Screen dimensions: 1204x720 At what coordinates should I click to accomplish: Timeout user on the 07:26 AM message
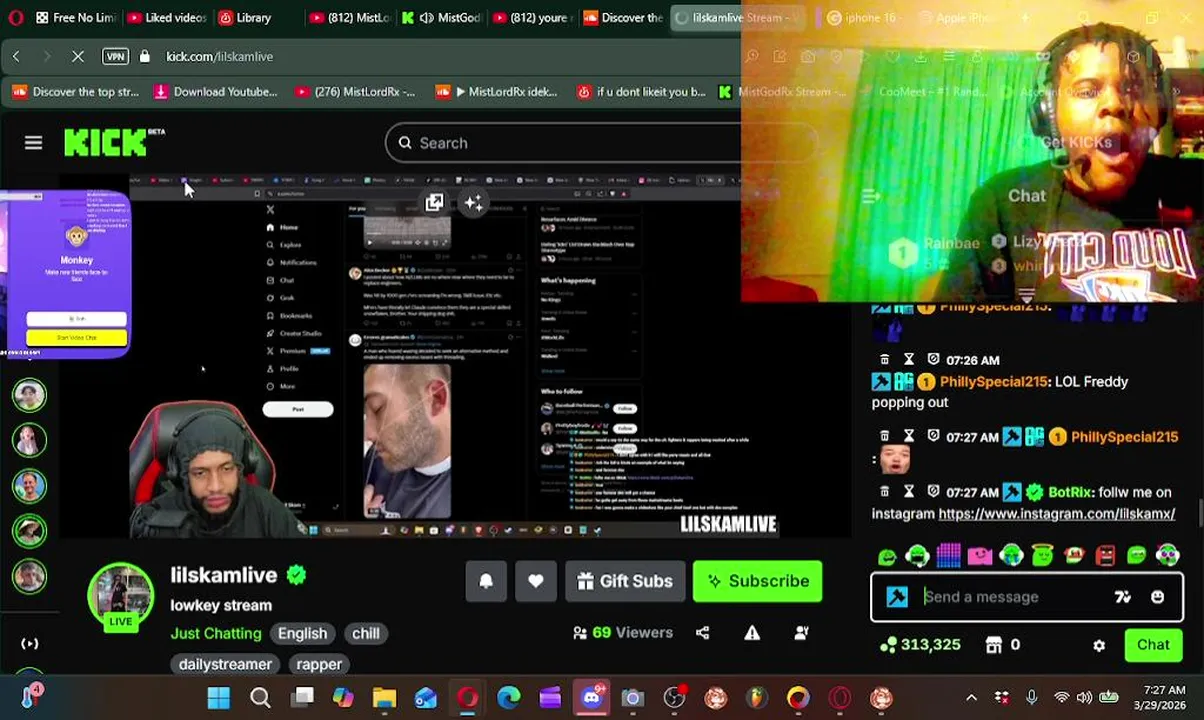(909, 360)
